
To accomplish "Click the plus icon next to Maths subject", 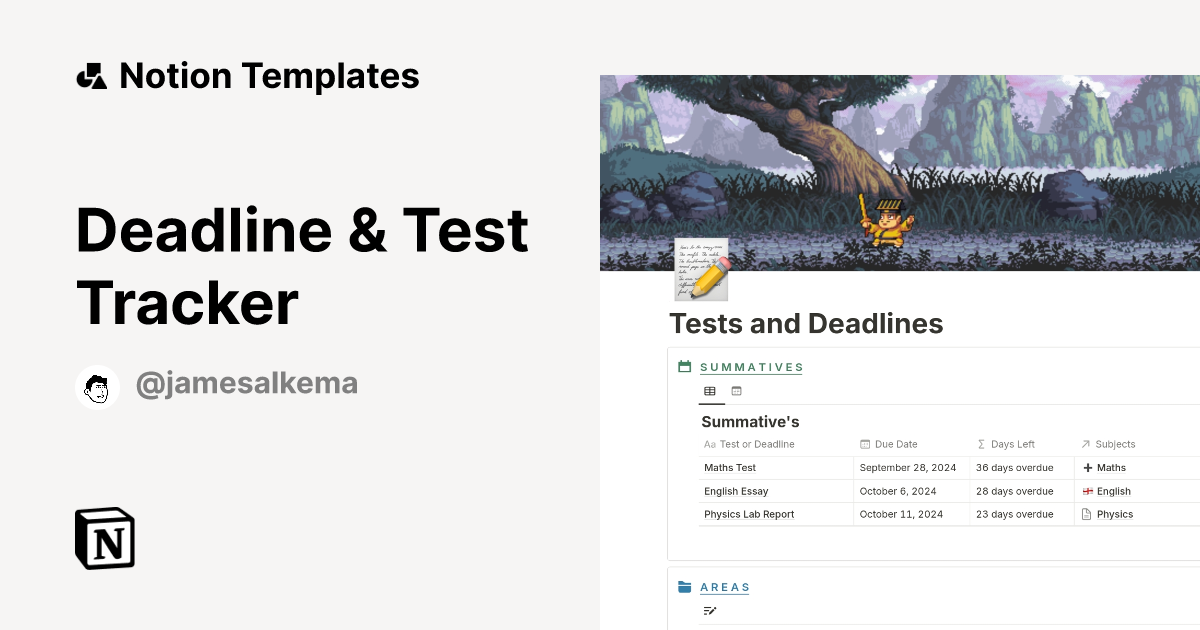I will point(1086,467).
